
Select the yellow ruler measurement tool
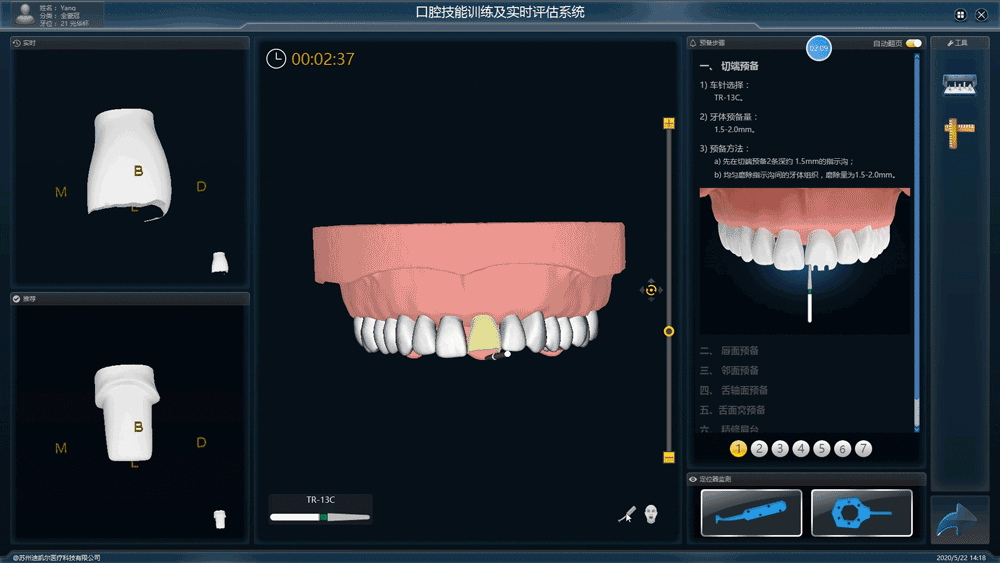tap(959, 131)
